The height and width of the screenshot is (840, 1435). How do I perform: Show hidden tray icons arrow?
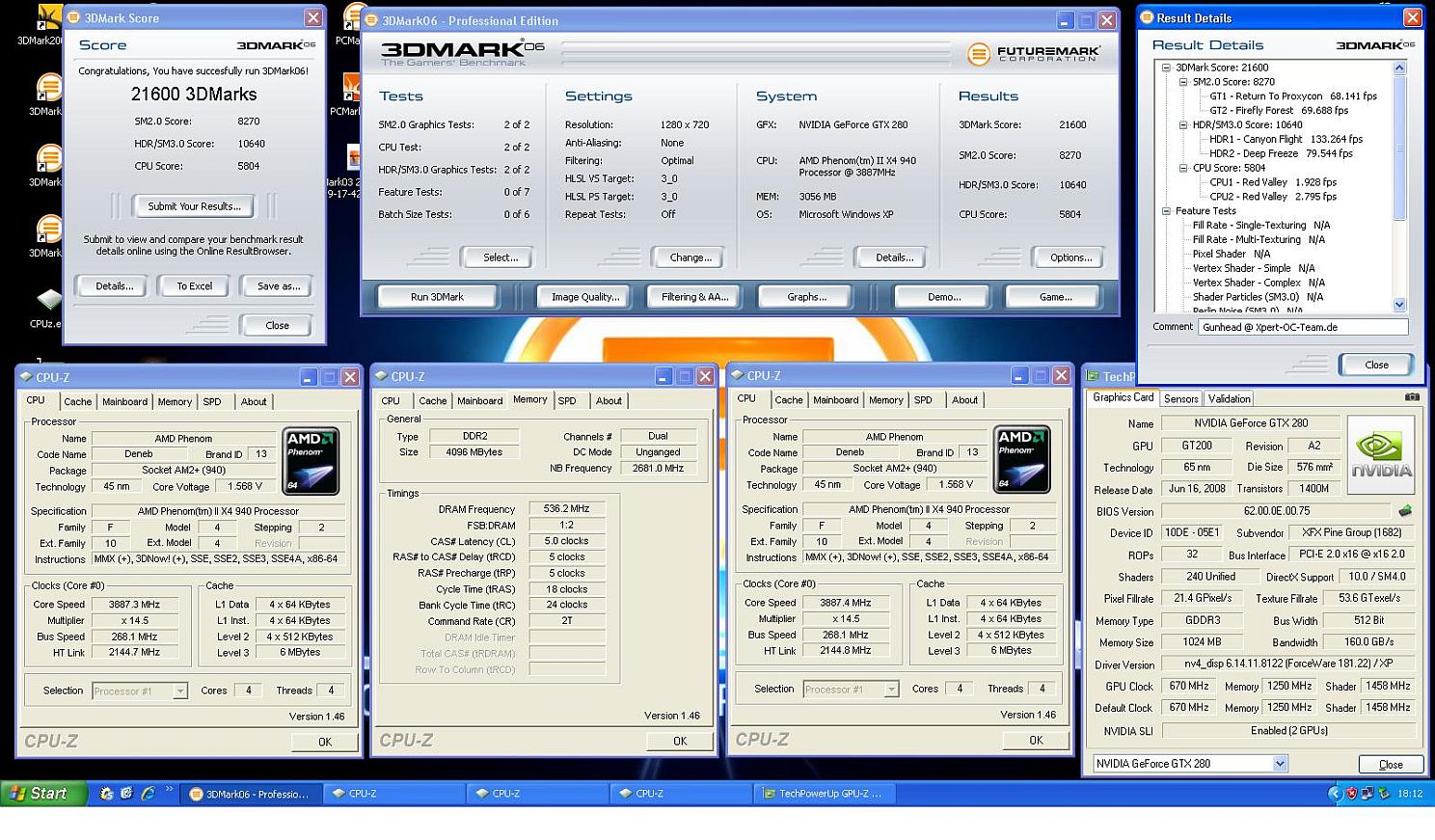[x=1335, y=794]
